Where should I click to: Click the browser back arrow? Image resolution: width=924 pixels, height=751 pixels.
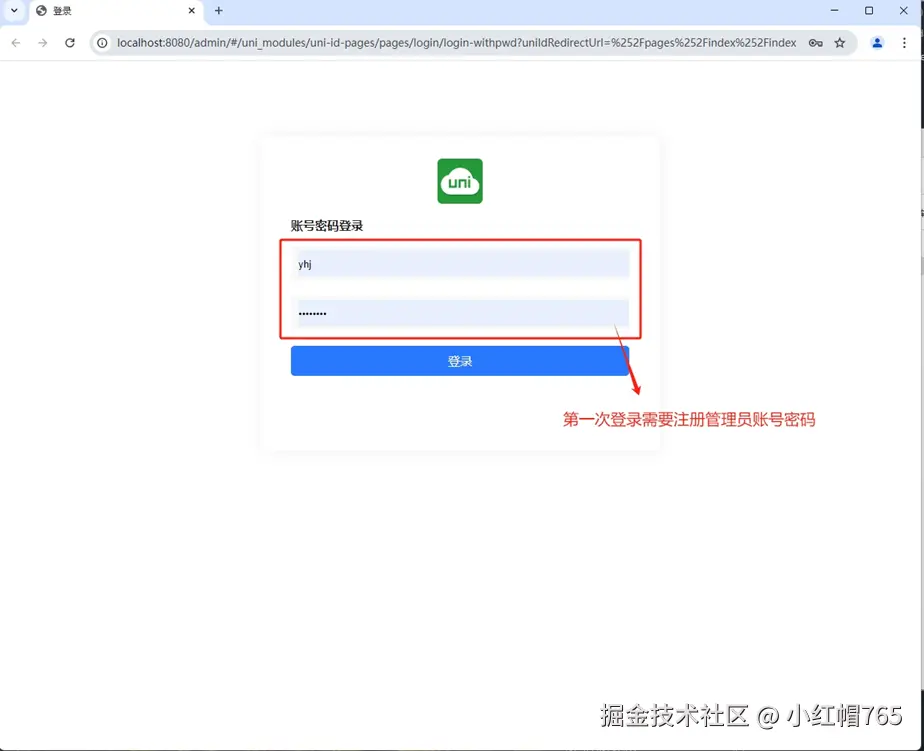pos(16,42)
